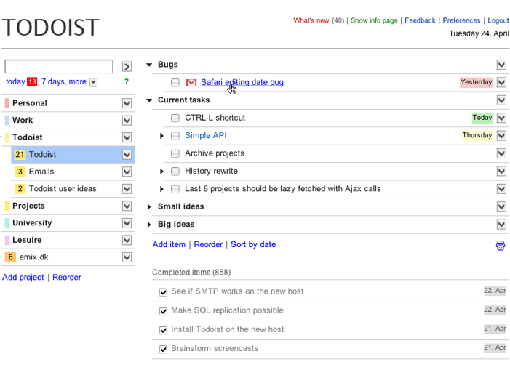
Task: Uncheck See if SMTP works on new host
Action: (163, 292)
